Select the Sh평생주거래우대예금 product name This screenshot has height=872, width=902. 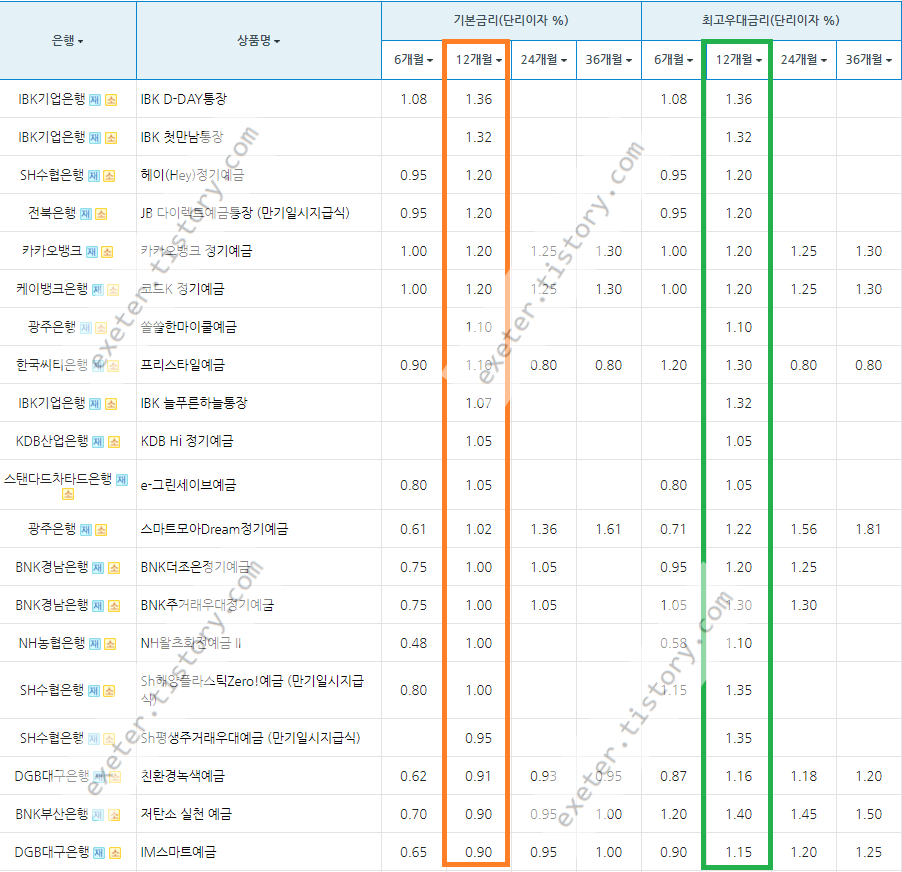tap(251, 738)
